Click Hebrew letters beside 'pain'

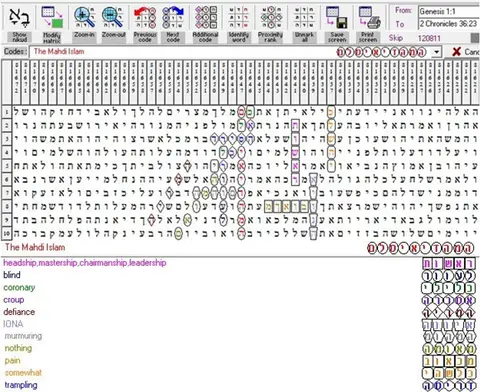point(449,362)
